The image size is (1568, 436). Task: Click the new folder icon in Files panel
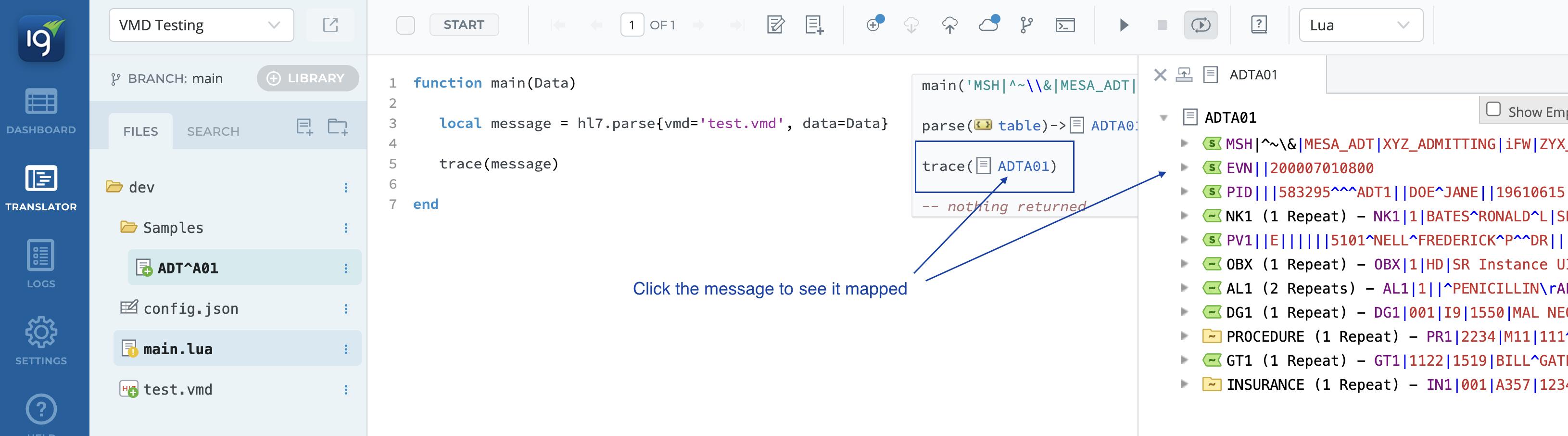[337, 127]
